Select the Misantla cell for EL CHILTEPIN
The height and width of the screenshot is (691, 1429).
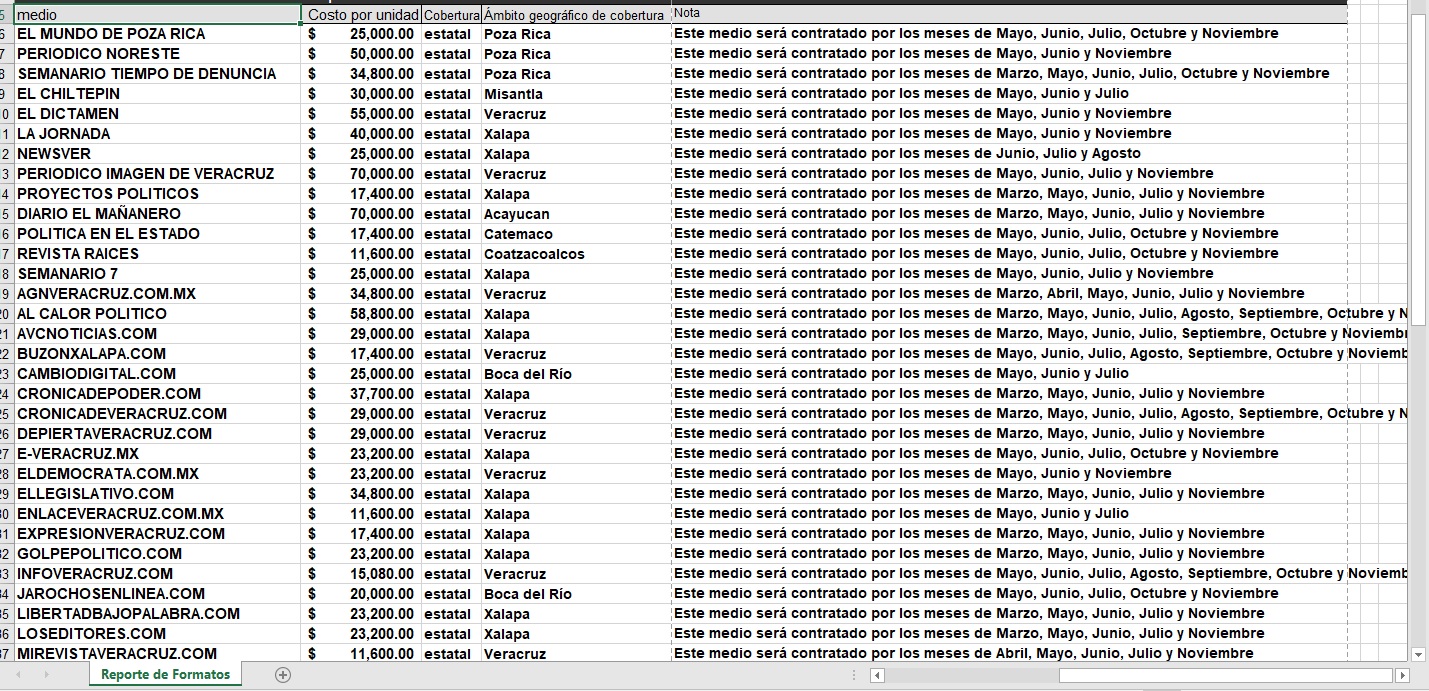575,94
